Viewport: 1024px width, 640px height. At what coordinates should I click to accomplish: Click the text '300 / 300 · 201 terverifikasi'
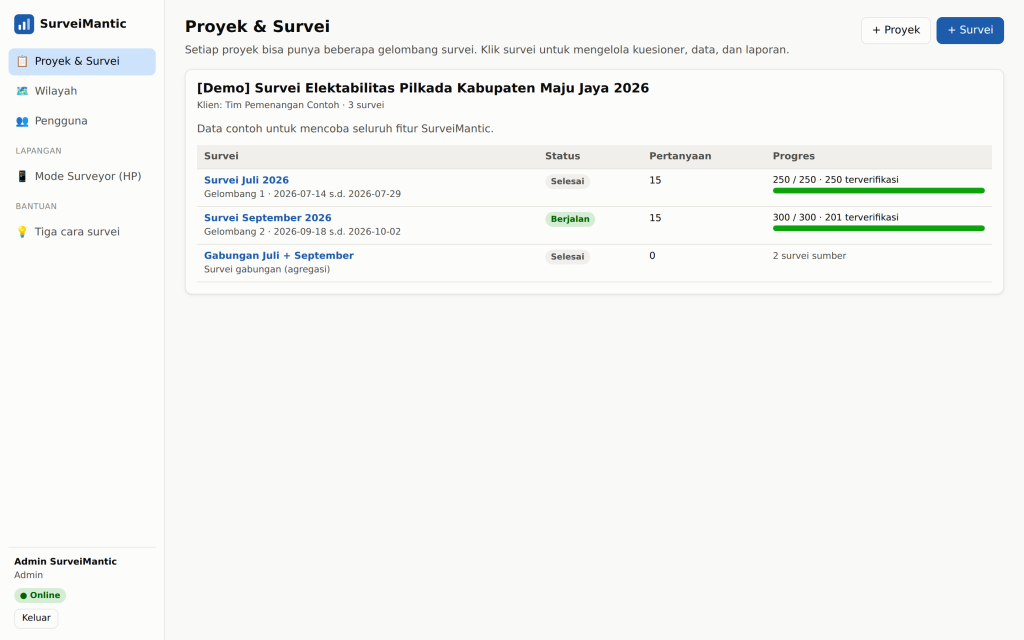(835, 217)
